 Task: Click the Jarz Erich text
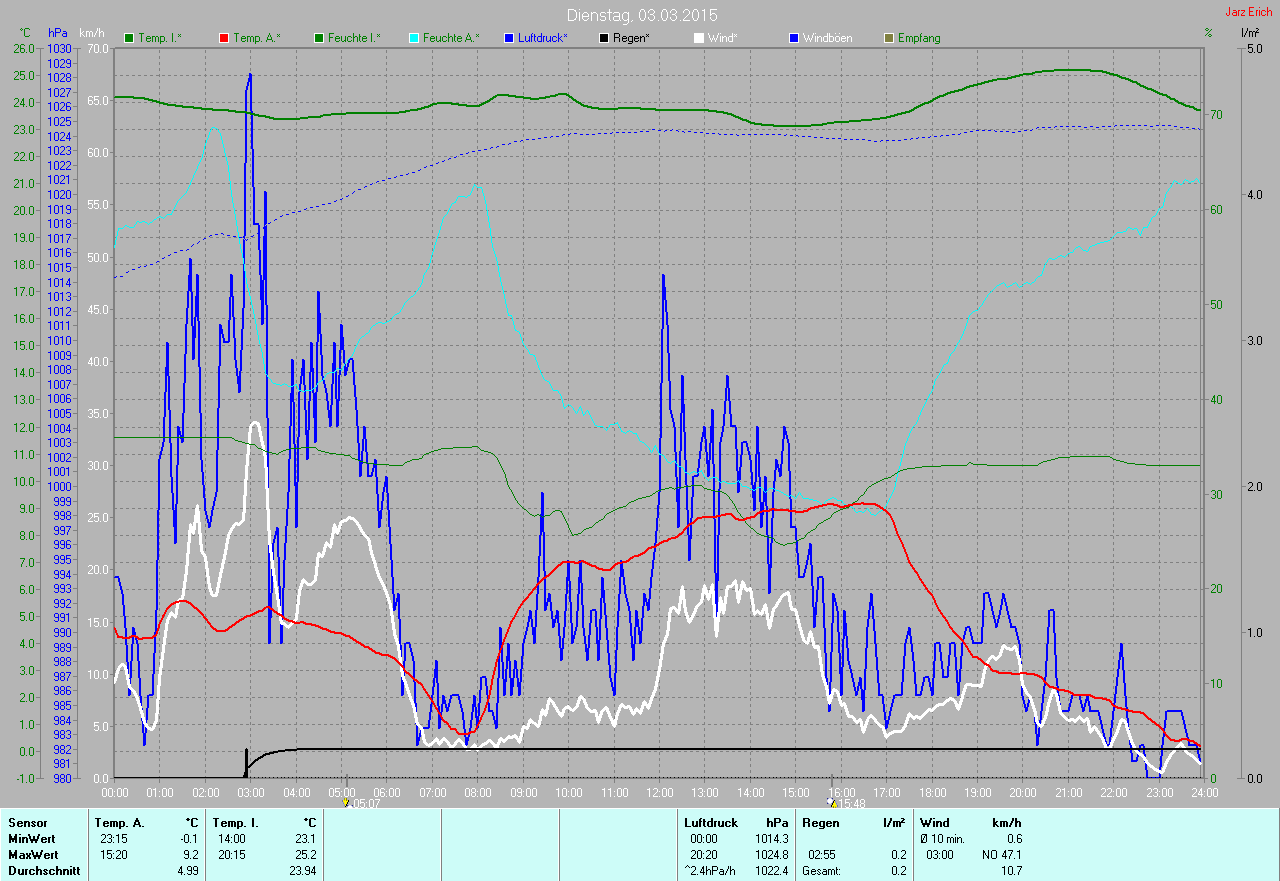coord(1249,12)
